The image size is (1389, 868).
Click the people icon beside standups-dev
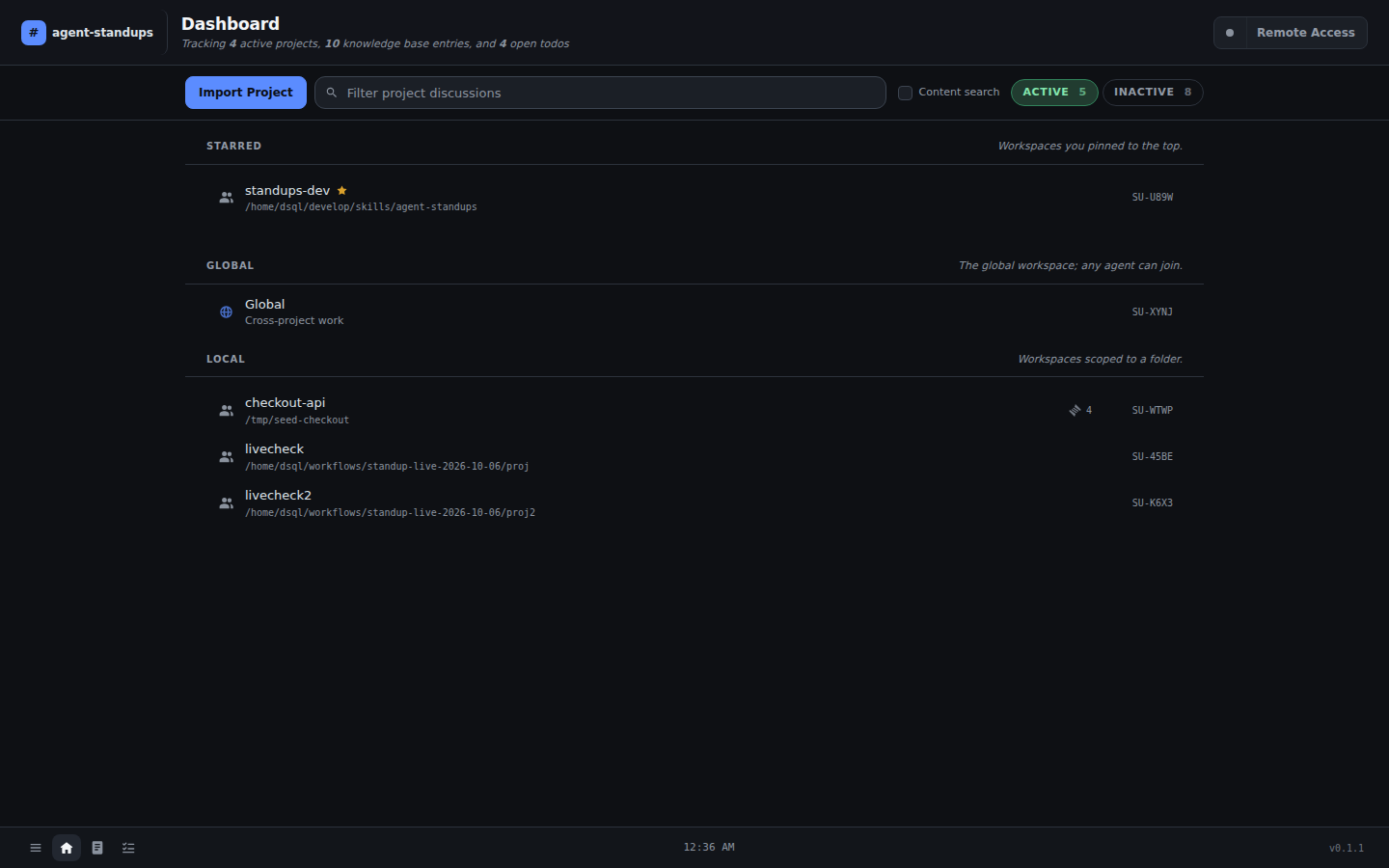click(x=226, y=198)
